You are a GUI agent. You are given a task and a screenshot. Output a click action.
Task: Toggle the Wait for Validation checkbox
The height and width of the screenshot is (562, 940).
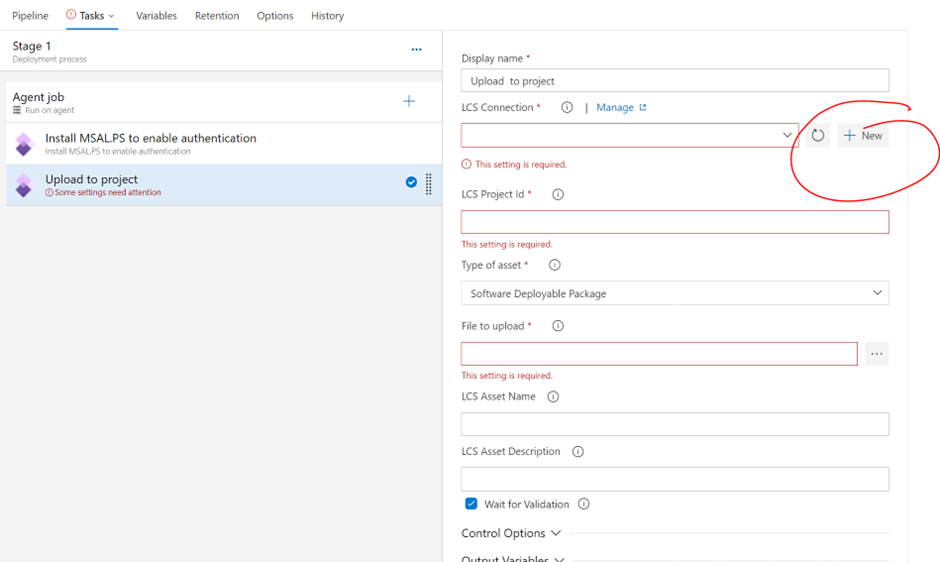coord(471,504)
